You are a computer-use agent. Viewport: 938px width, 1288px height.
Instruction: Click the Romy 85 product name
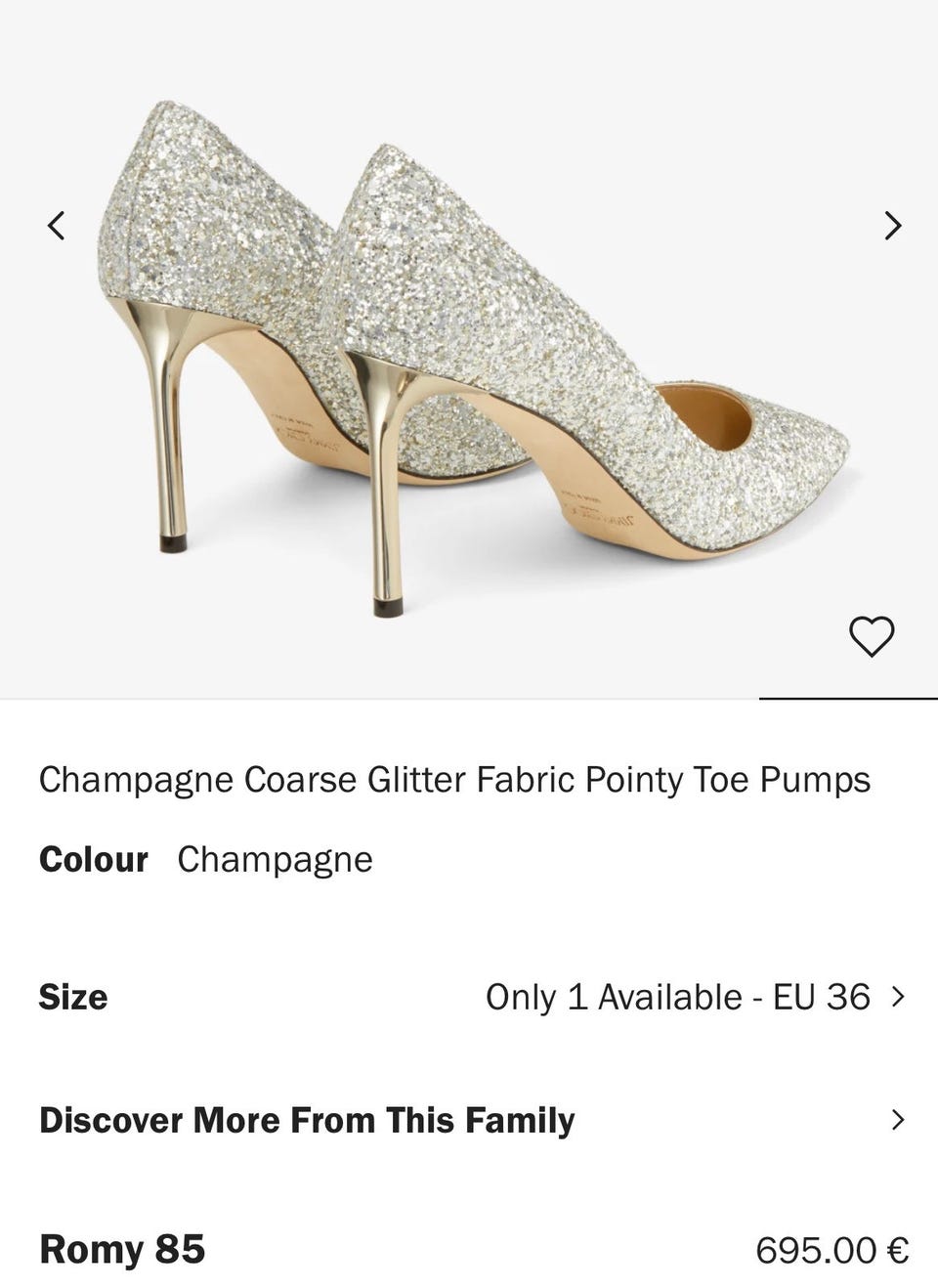(x=122, y=1249)
